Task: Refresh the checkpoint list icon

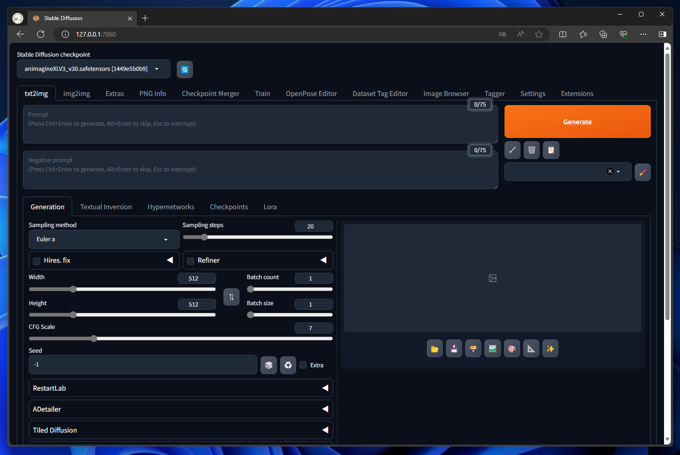Action: pos(185,69)
